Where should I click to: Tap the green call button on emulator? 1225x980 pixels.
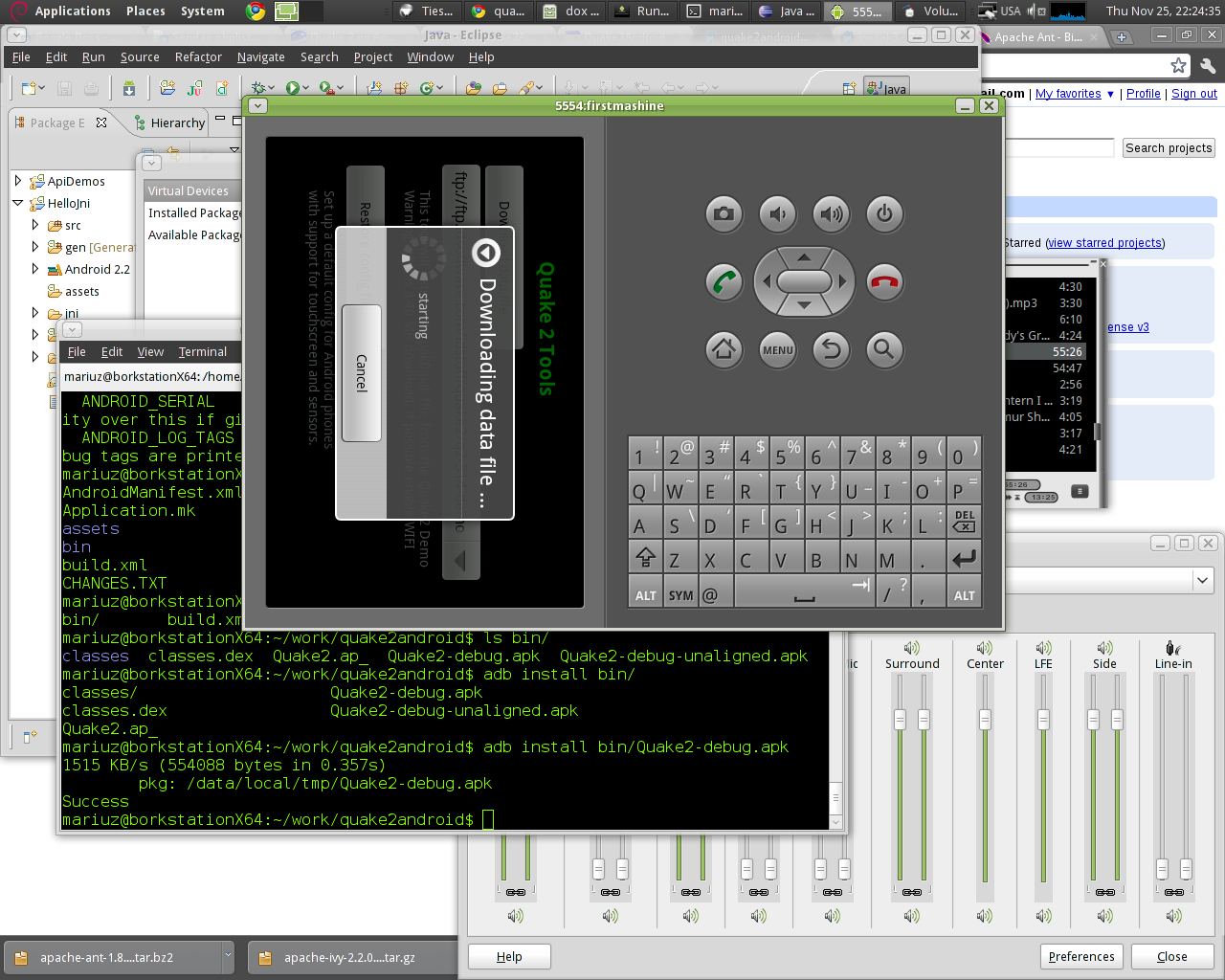click(724, 281)
